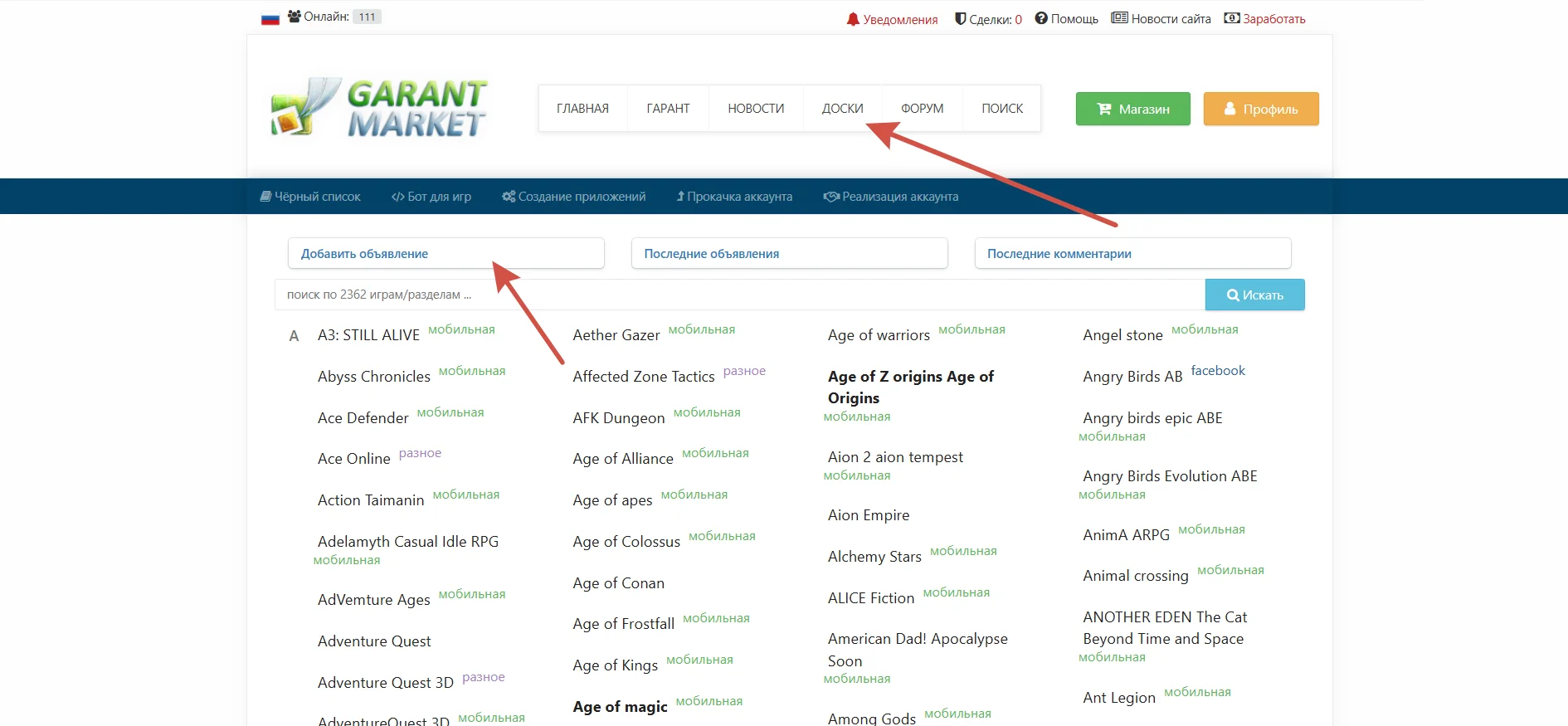Open Новости сайта link
This screenshot has height=726, width=1568.
1161,19
